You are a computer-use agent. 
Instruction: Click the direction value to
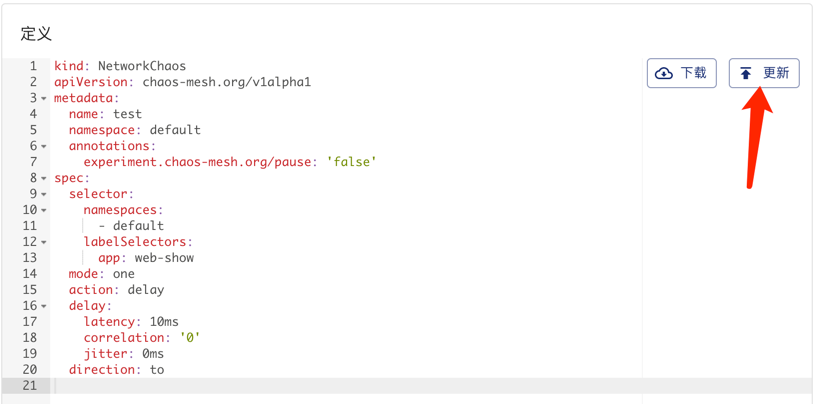157,370
